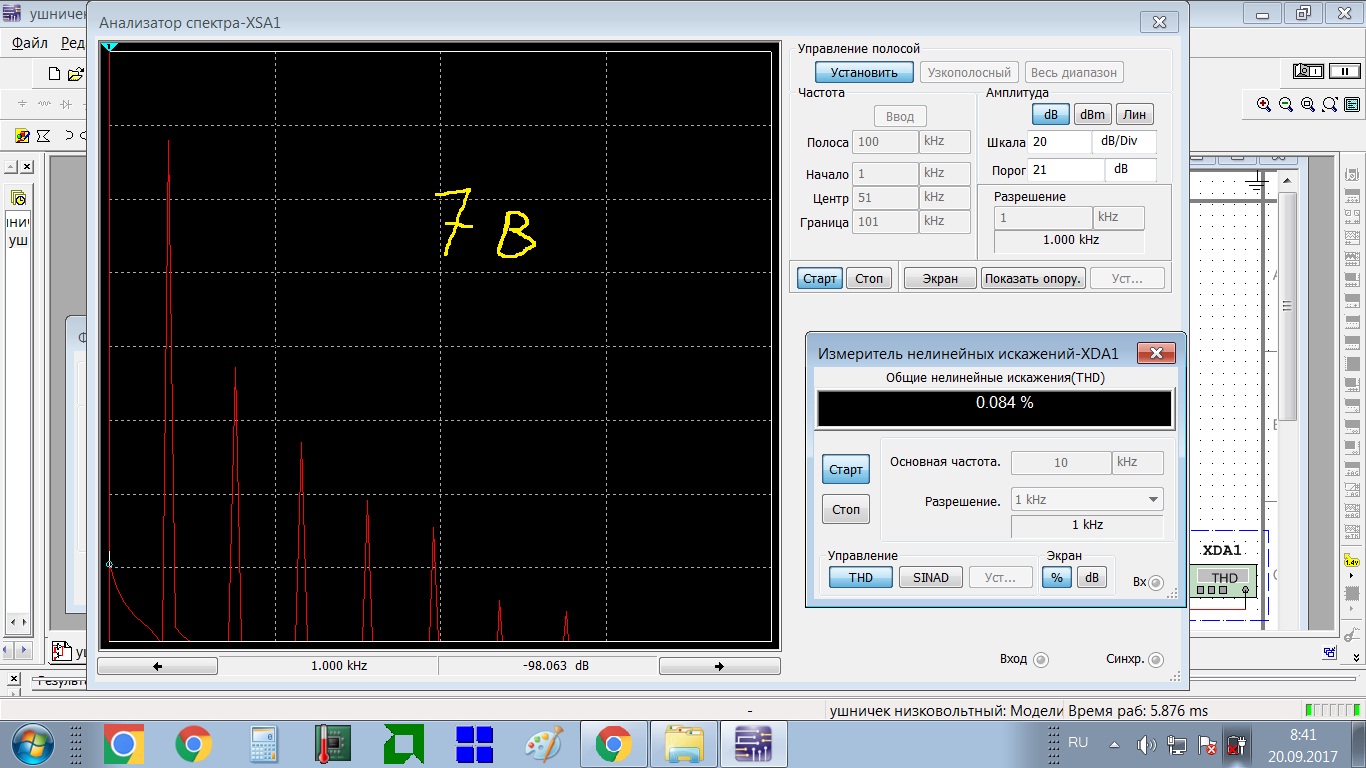Click the zoom toolbar icon after fit page
The image size is (1366, 768).
click(1352, 104)
